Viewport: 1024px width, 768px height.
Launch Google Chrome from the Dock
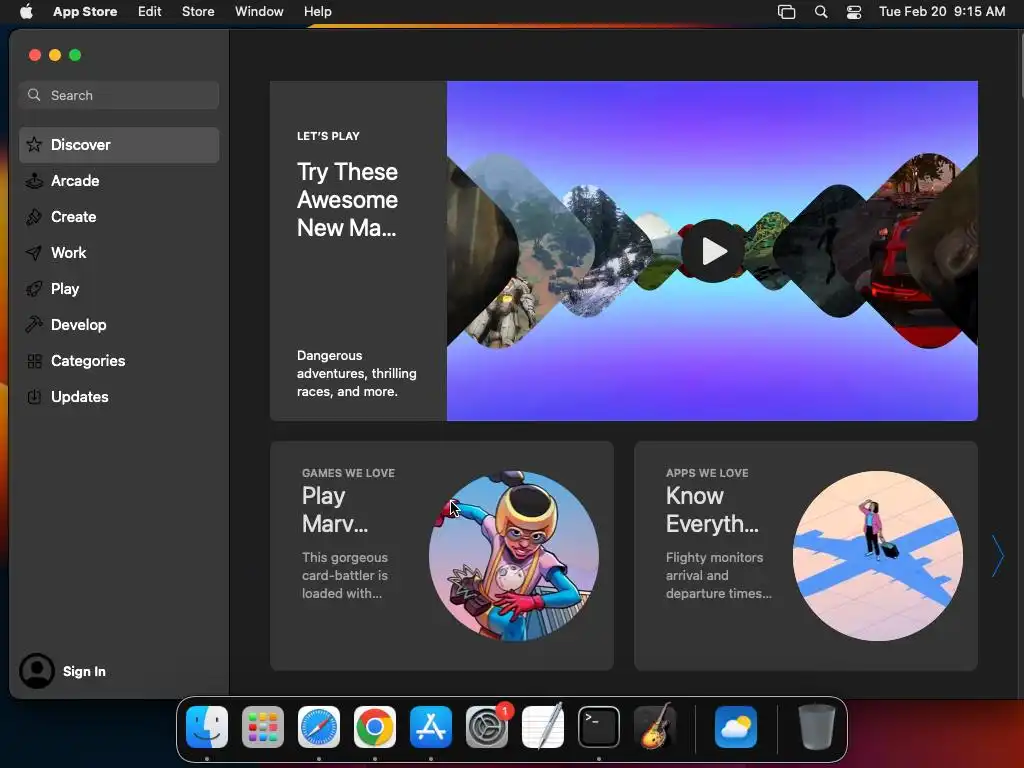point(375,727)
